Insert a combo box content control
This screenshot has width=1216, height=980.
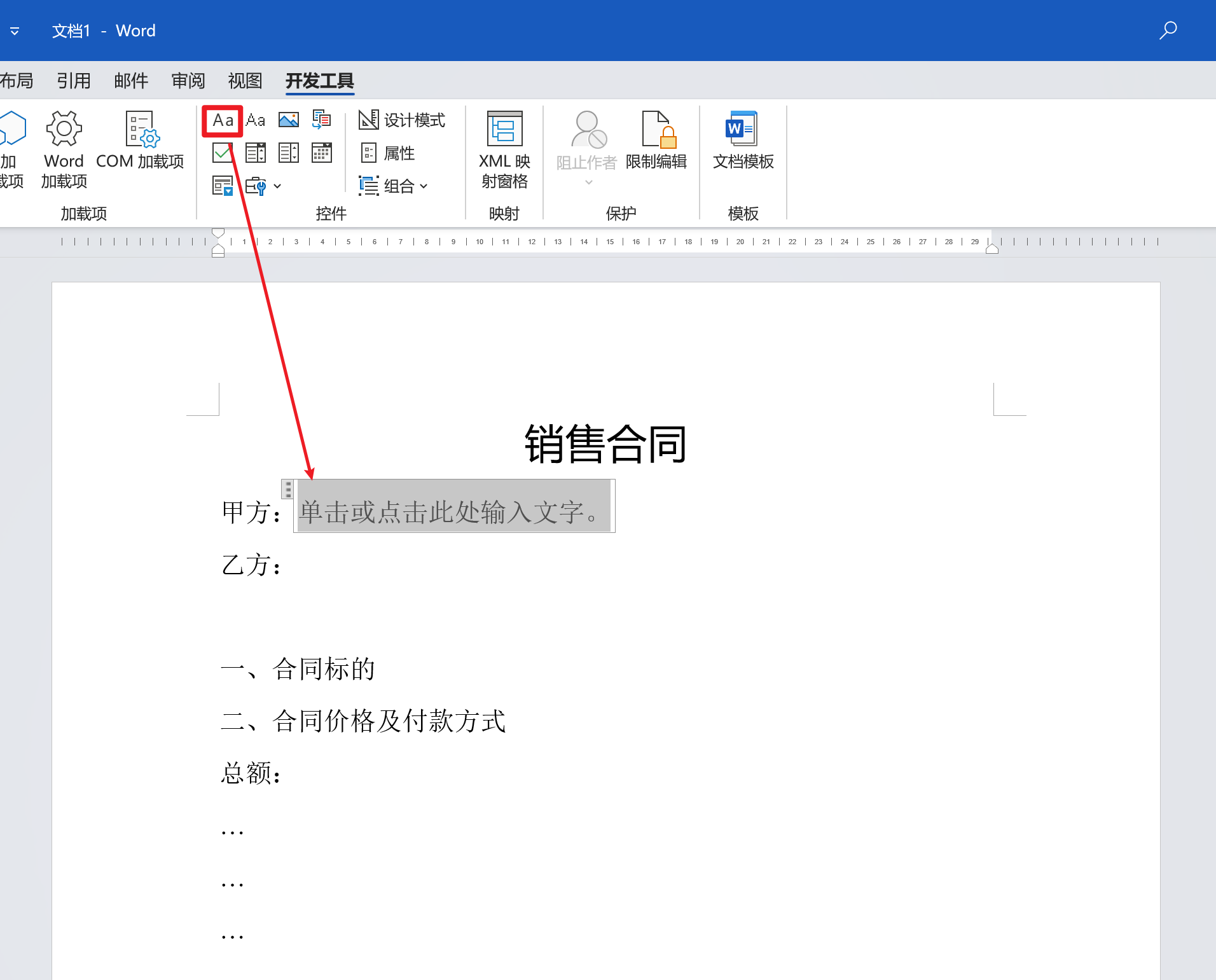tap(256, 153)
